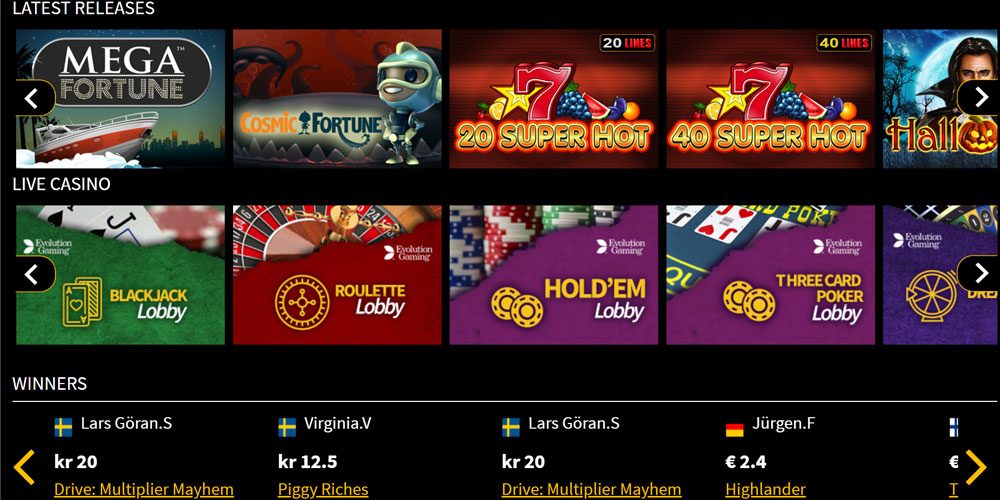The image size is (1000, 500).
Task: Launch the 20 Super Hot slot
Action: click(x=554, y=99)
